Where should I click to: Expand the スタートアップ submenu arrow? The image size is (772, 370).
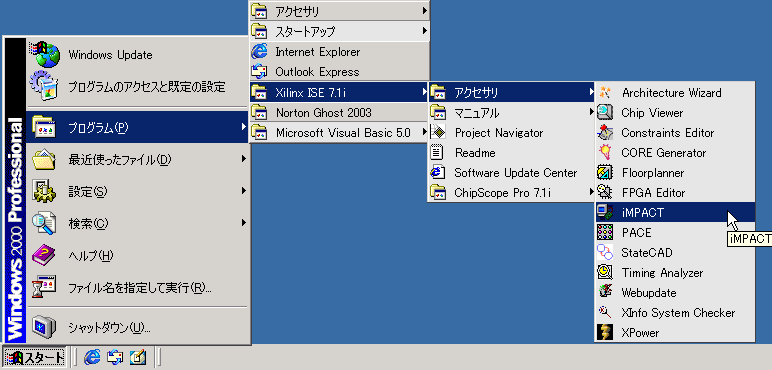pos(424,31)
